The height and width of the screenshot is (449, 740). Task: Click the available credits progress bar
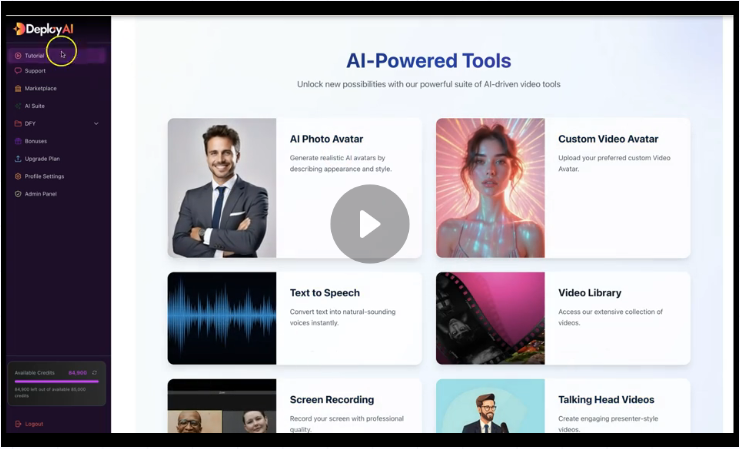56,382
